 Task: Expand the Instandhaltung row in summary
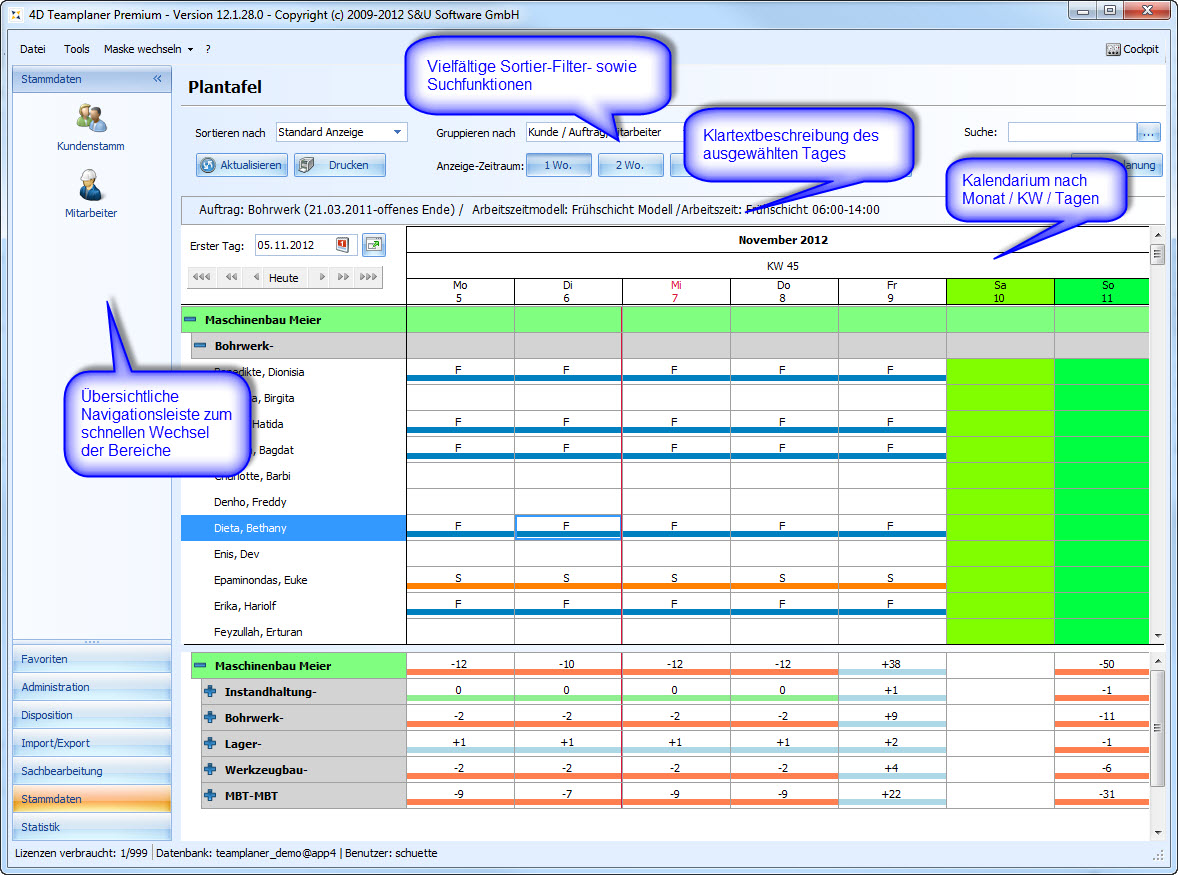click(210, 692)
